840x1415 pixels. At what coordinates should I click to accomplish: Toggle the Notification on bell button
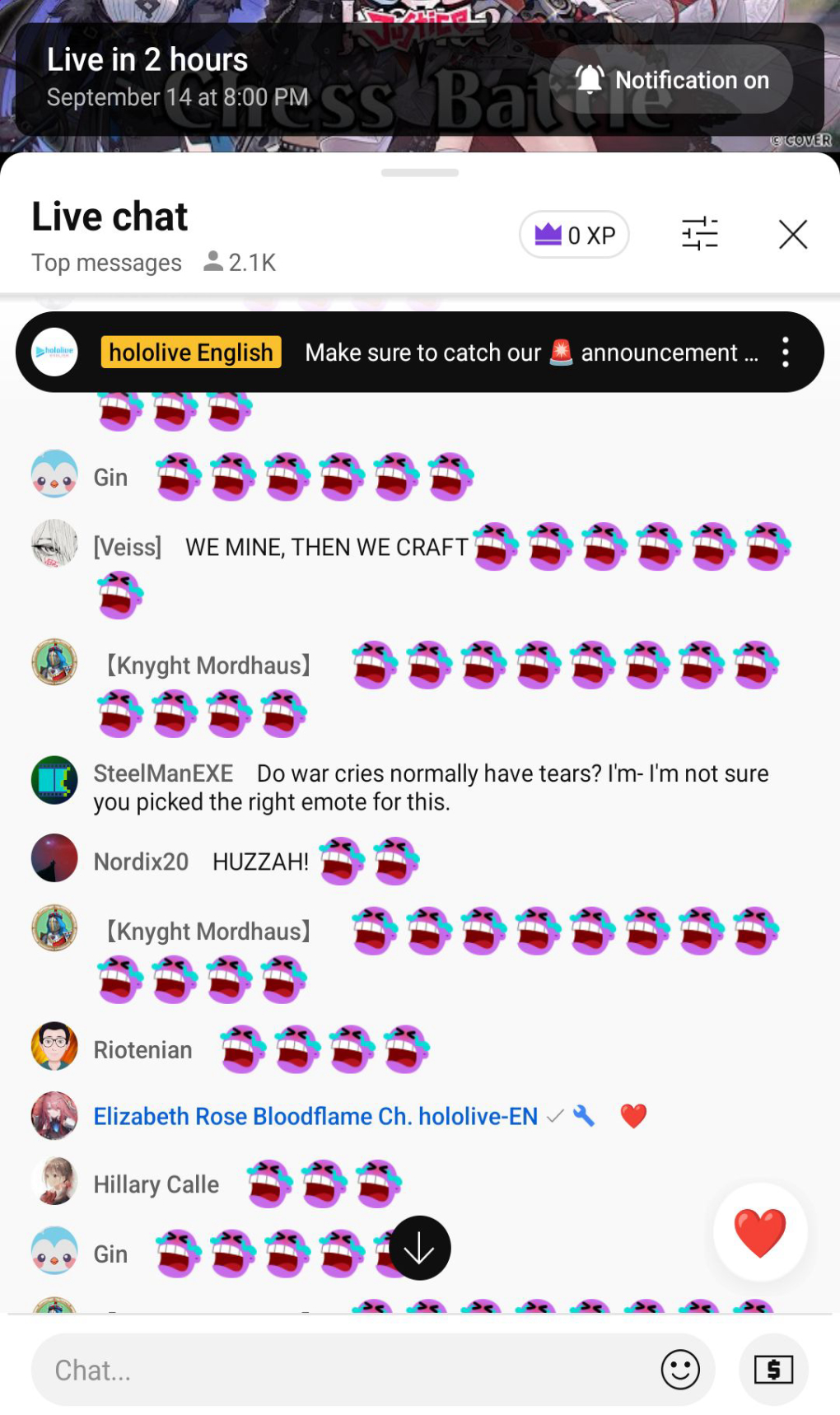[671, 80]
